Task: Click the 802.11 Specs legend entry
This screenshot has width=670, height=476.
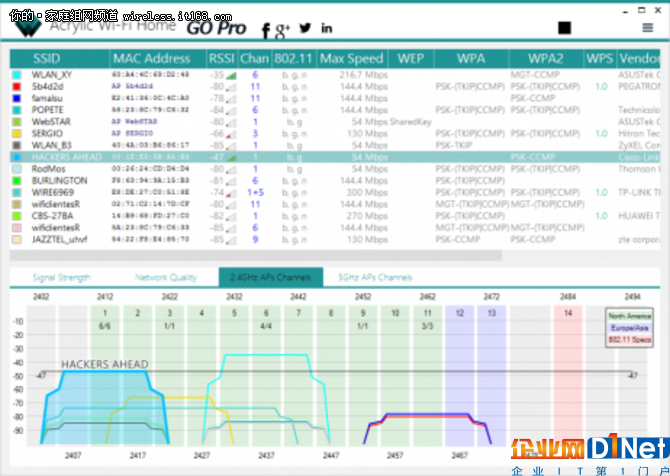Action: tap(629, 340)
